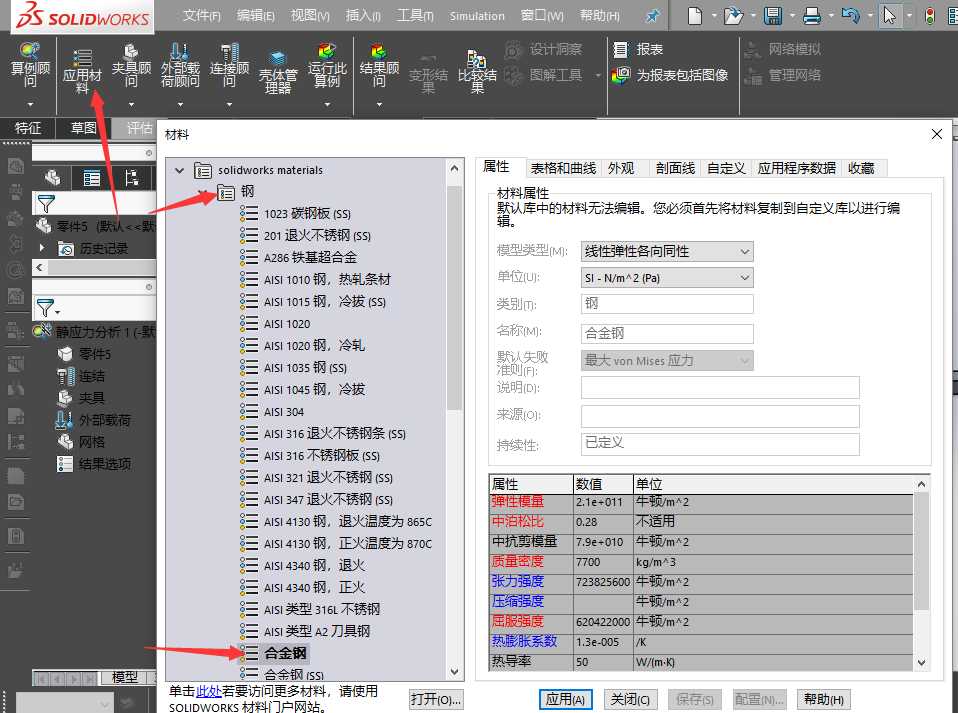958x713 pixels.
Task: Open the 连接顾问 connections advisor
Action: (229, 65)
